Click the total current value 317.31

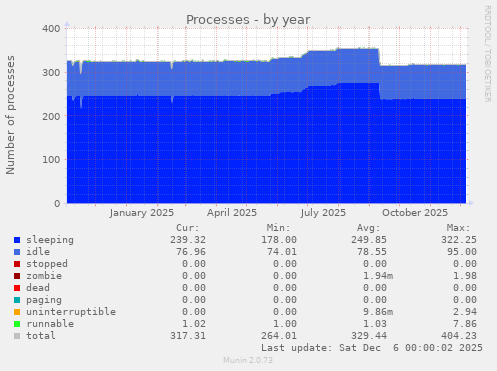pos(188,336)
